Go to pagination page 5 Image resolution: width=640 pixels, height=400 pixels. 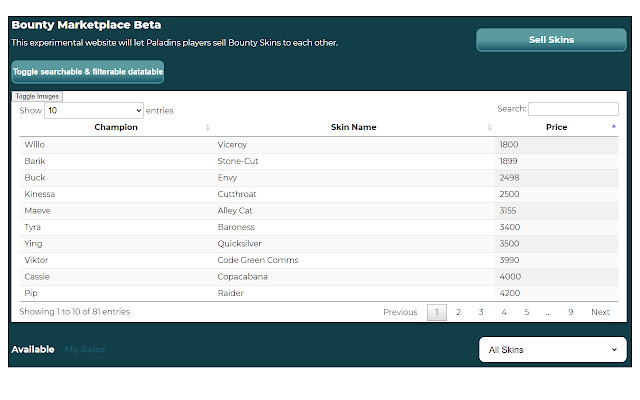pyautogui.click(x=527, y=312)
